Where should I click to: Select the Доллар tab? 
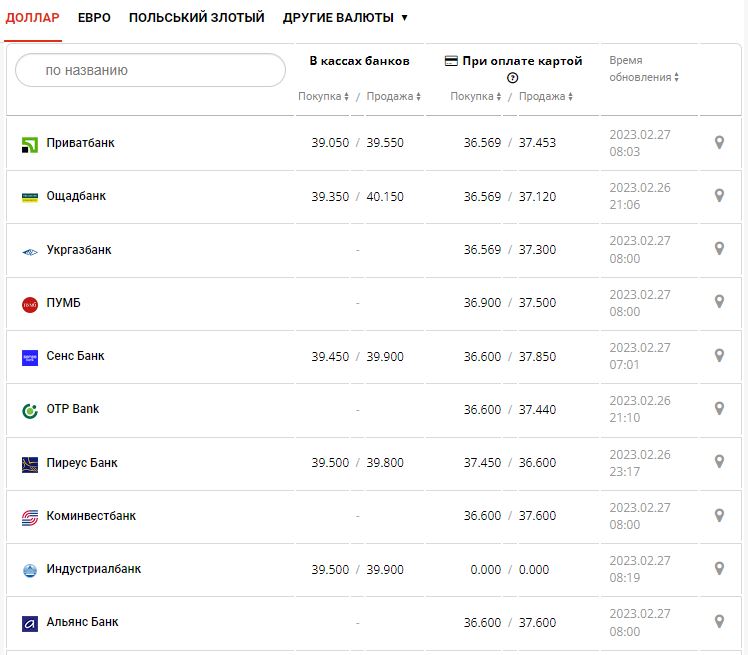33,18
